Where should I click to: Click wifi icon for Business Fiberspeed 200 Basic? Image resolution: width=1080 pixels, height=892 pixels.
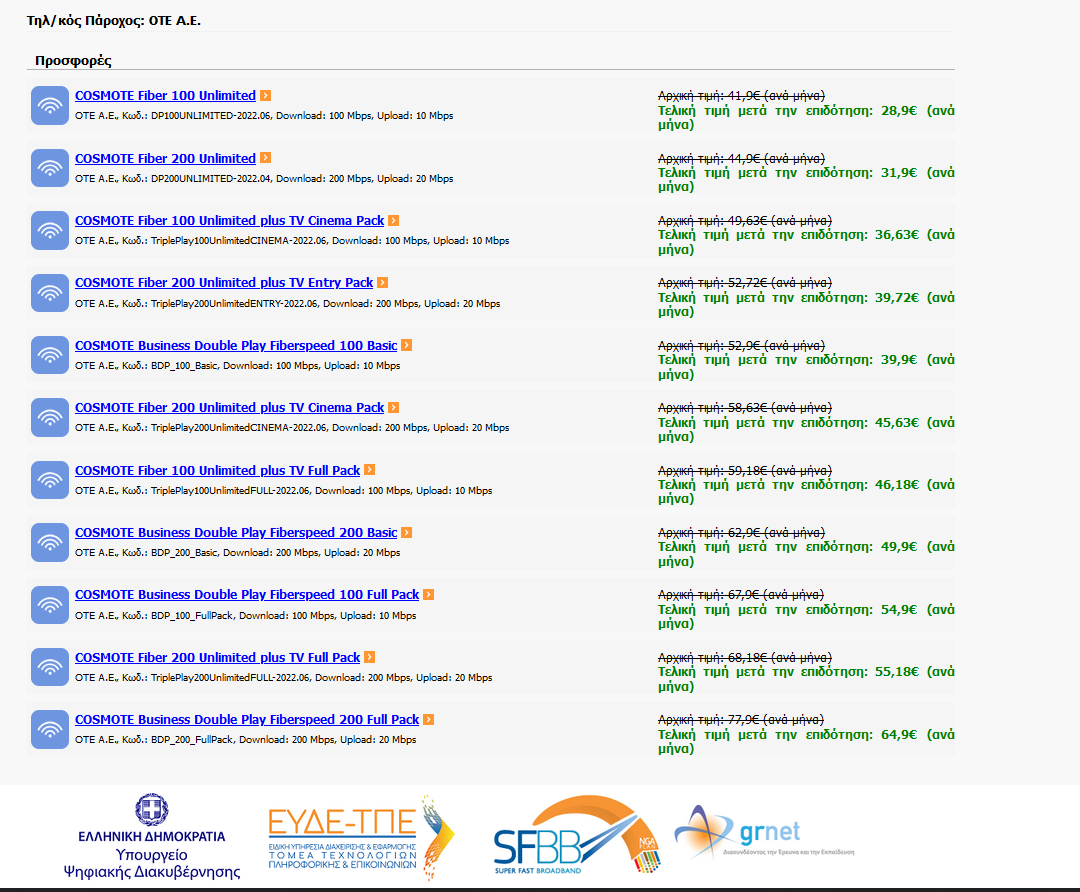pyautogui.click(x=50, y=542)
